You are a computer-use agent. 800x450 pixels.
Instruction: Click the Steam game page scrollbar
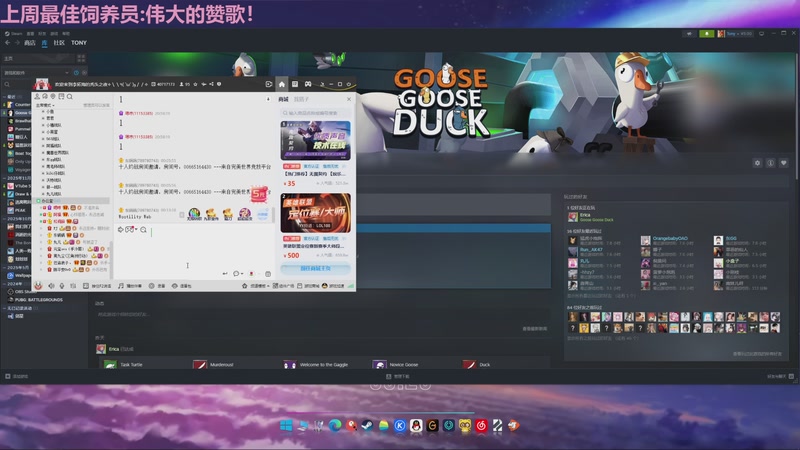point(797,115)
